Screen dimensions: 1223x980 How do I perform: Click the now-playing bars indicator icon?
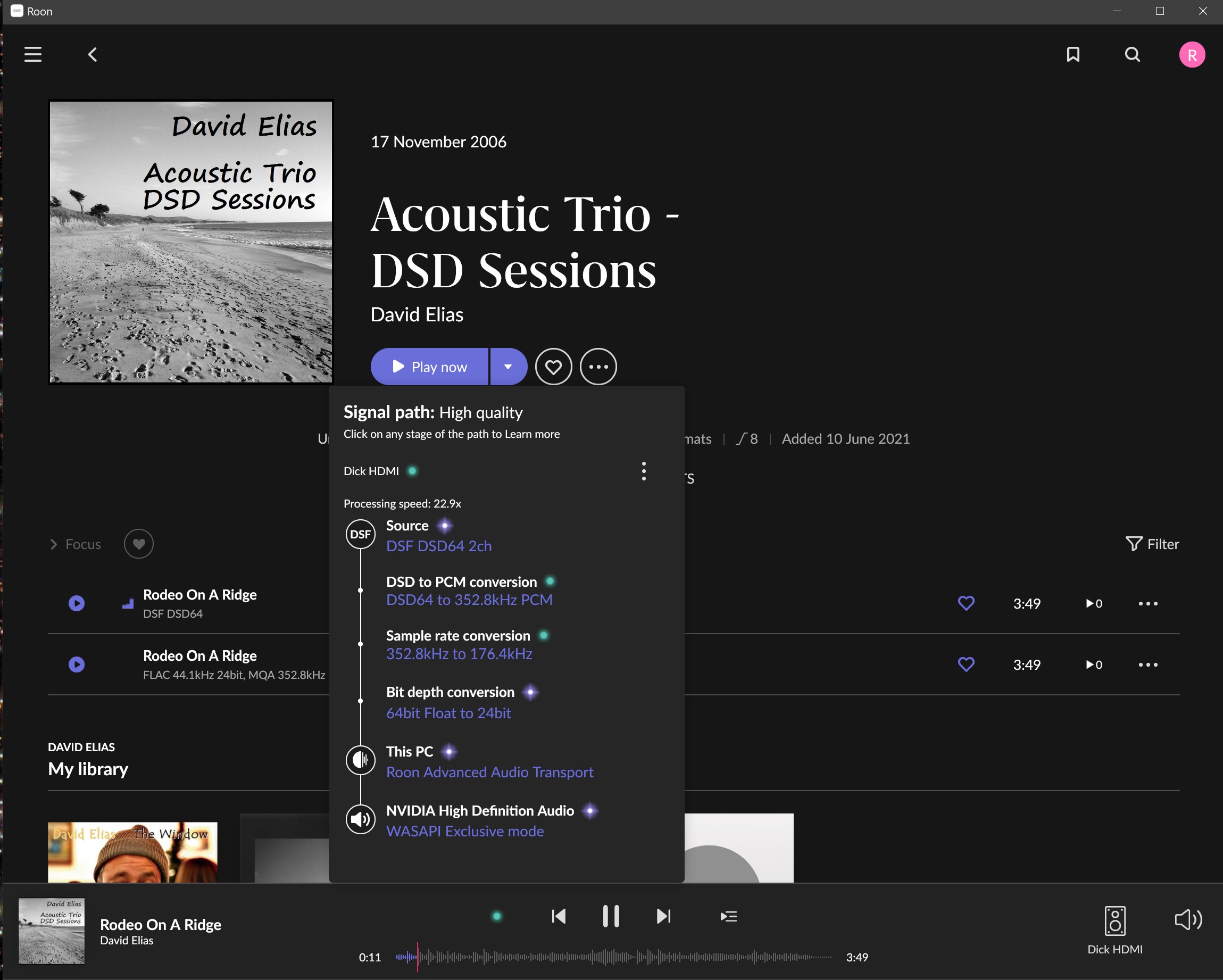point(128,603)
